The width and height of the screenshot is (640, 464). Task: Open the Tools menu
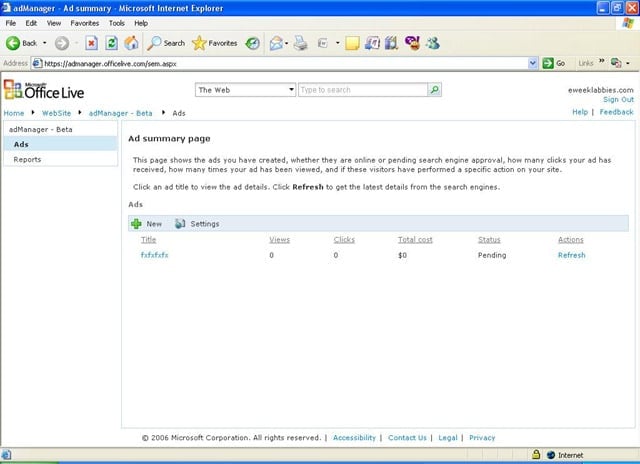pyautogui.click(x=117, y=23)
